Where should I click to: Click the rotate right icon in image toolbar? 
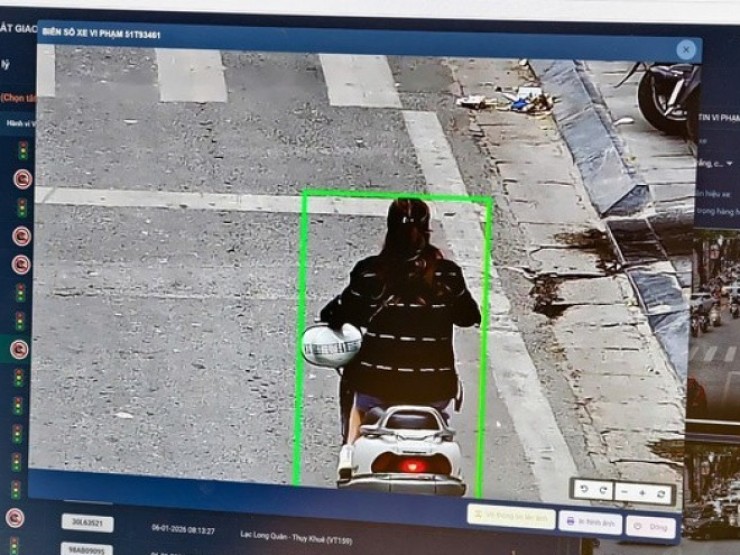602,491
